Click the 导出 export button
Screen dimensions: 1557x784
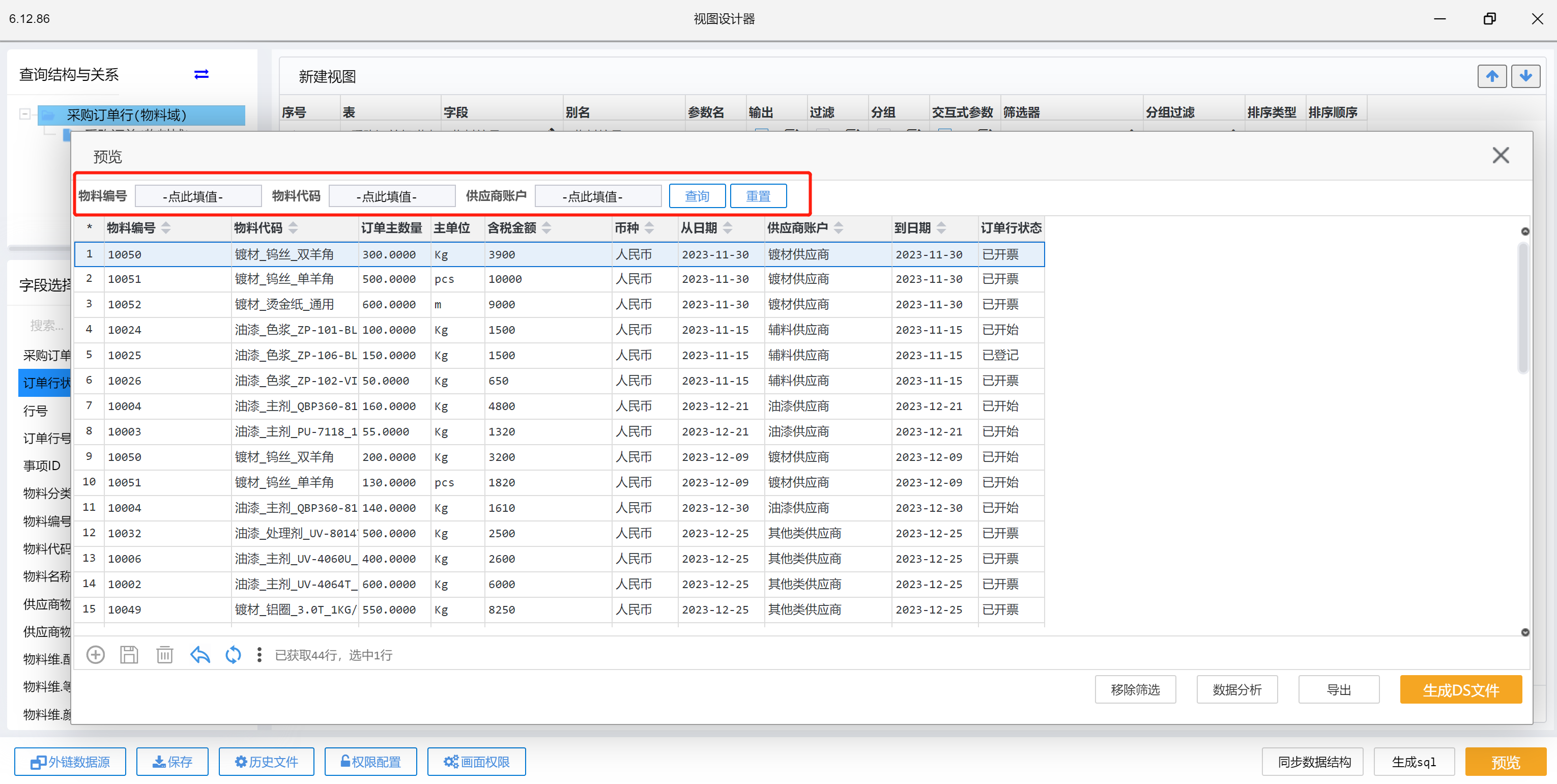click(1338, 690)
